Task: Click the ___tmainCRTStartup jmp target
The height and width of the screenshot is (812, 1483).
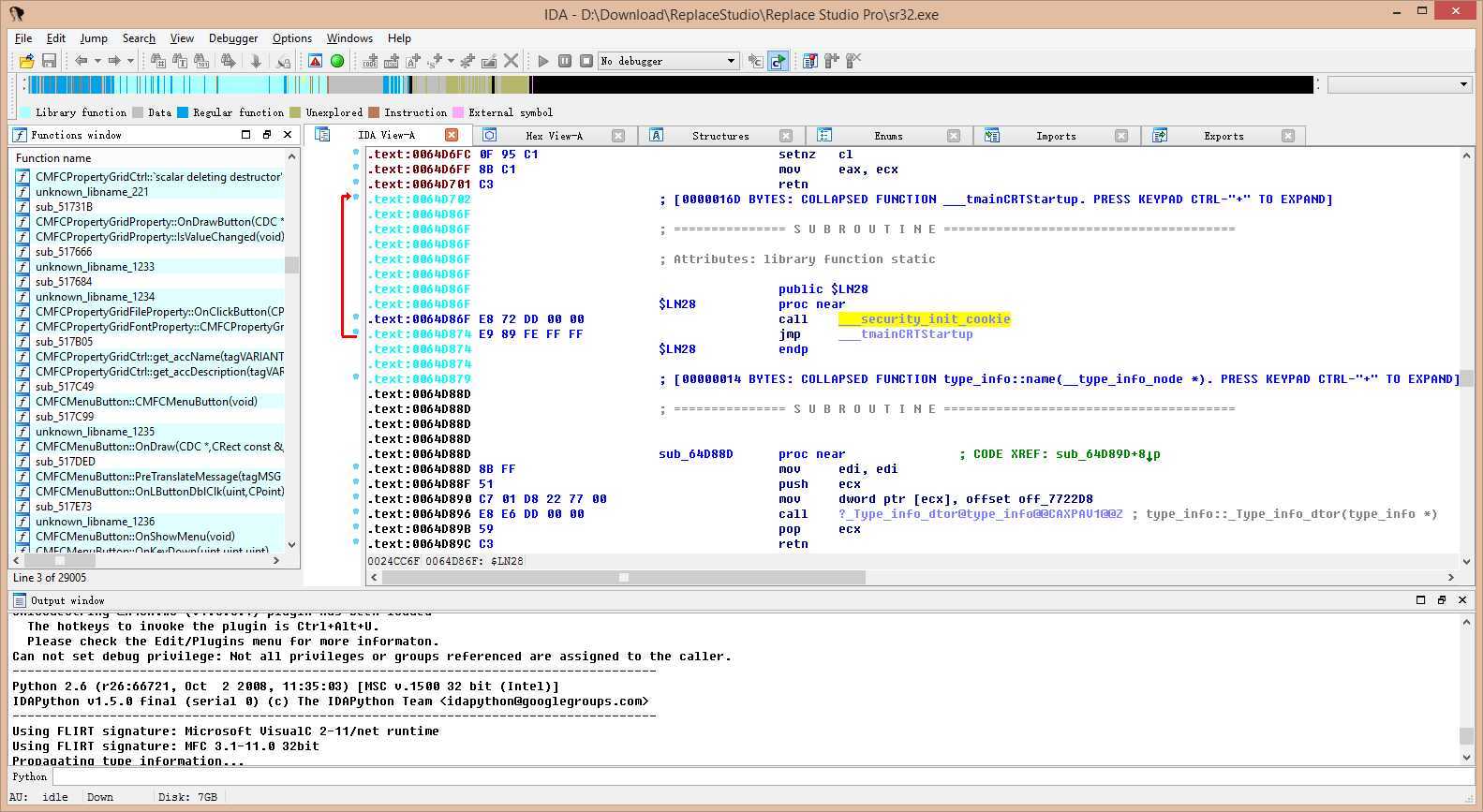Action: pos(906,334)
